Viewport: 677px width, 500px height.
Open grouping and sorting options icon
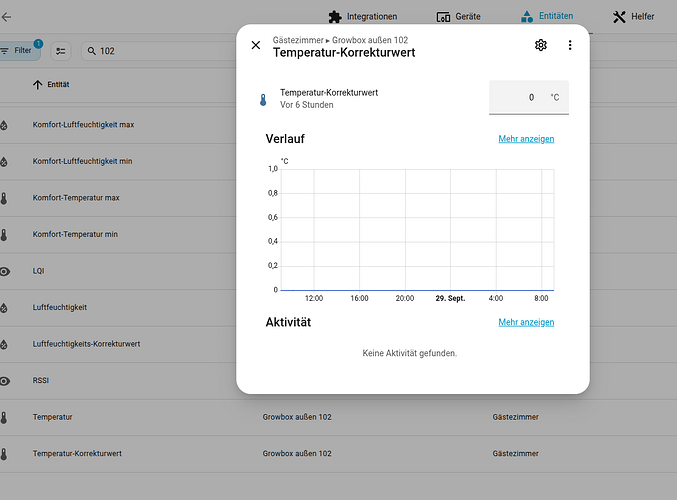(x=61, y=51)
